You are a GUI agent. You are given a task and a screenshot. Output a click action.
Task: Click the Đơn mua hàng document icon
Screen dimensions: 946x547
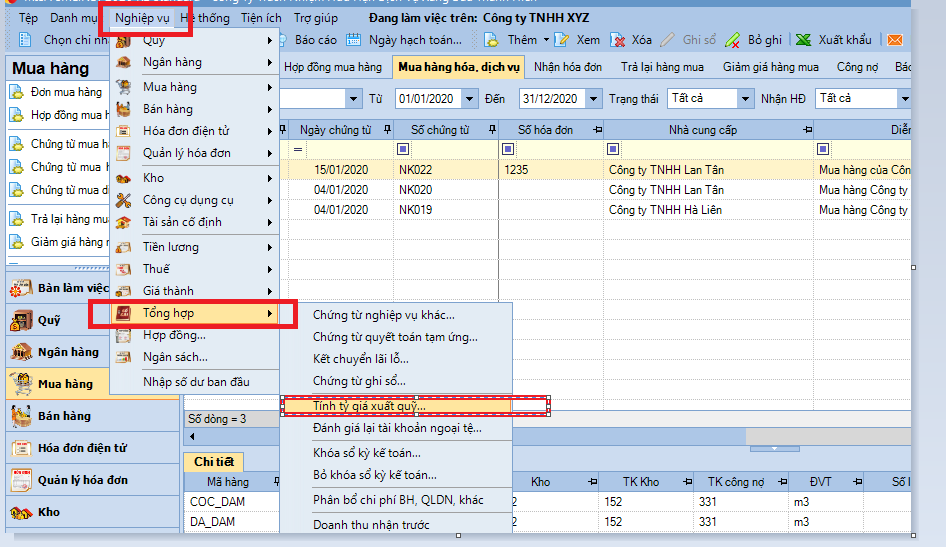pos(16,92)
